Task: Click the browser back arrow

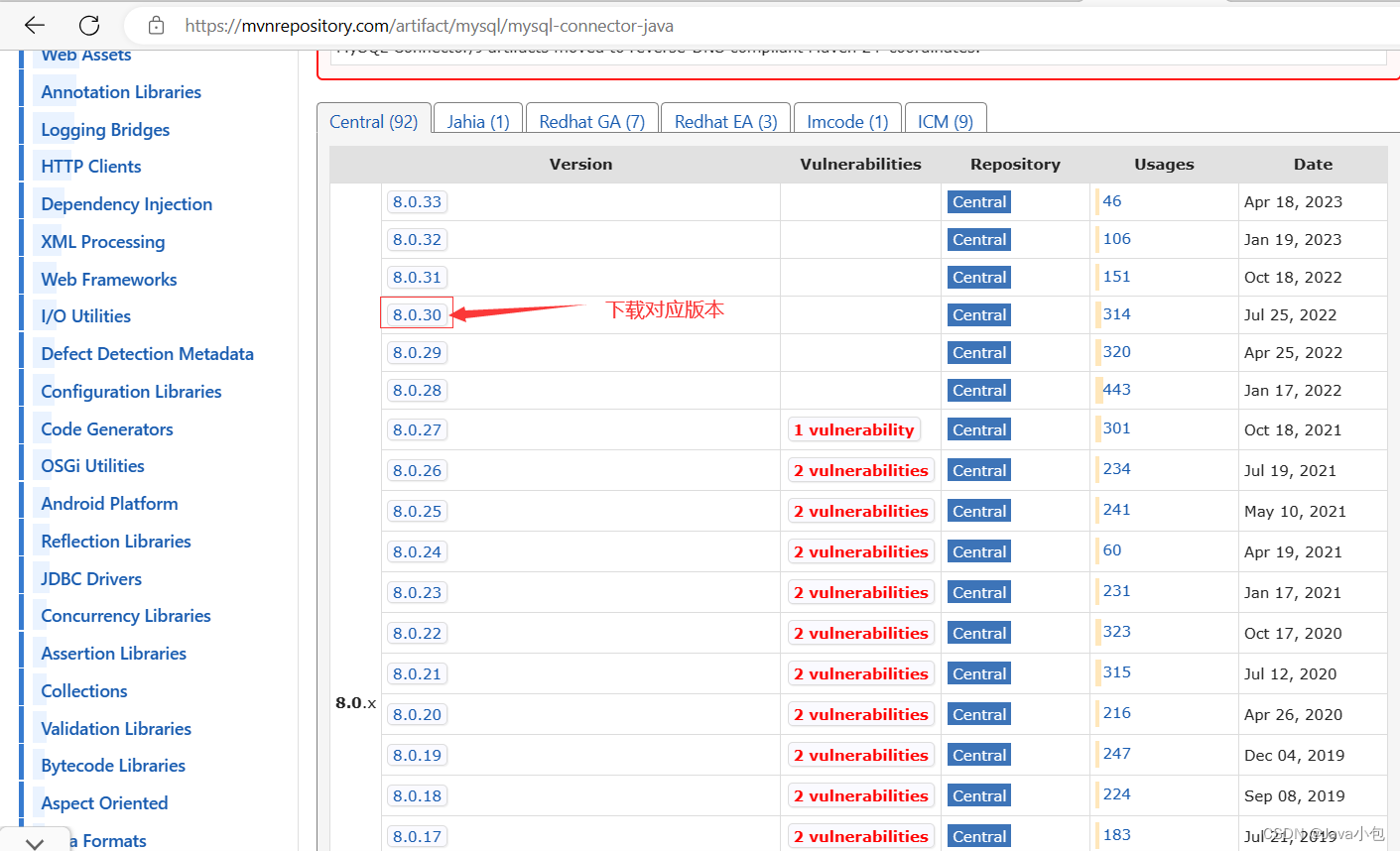Action: (35, 26)
